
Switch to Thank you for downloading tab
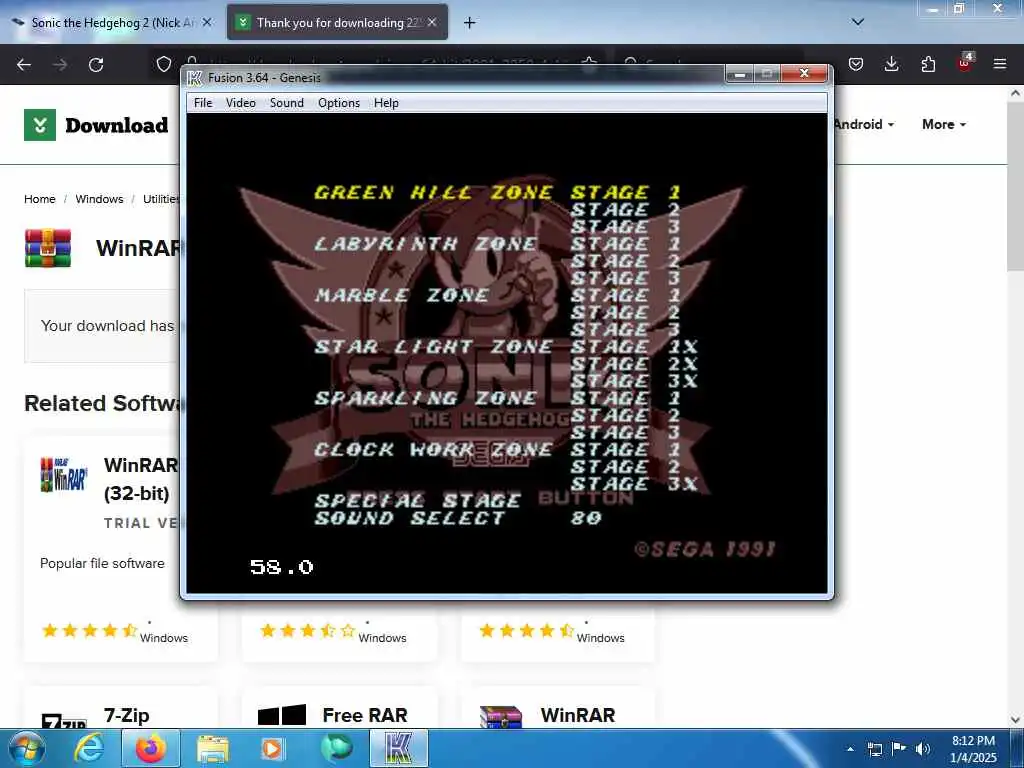point(337,23)
